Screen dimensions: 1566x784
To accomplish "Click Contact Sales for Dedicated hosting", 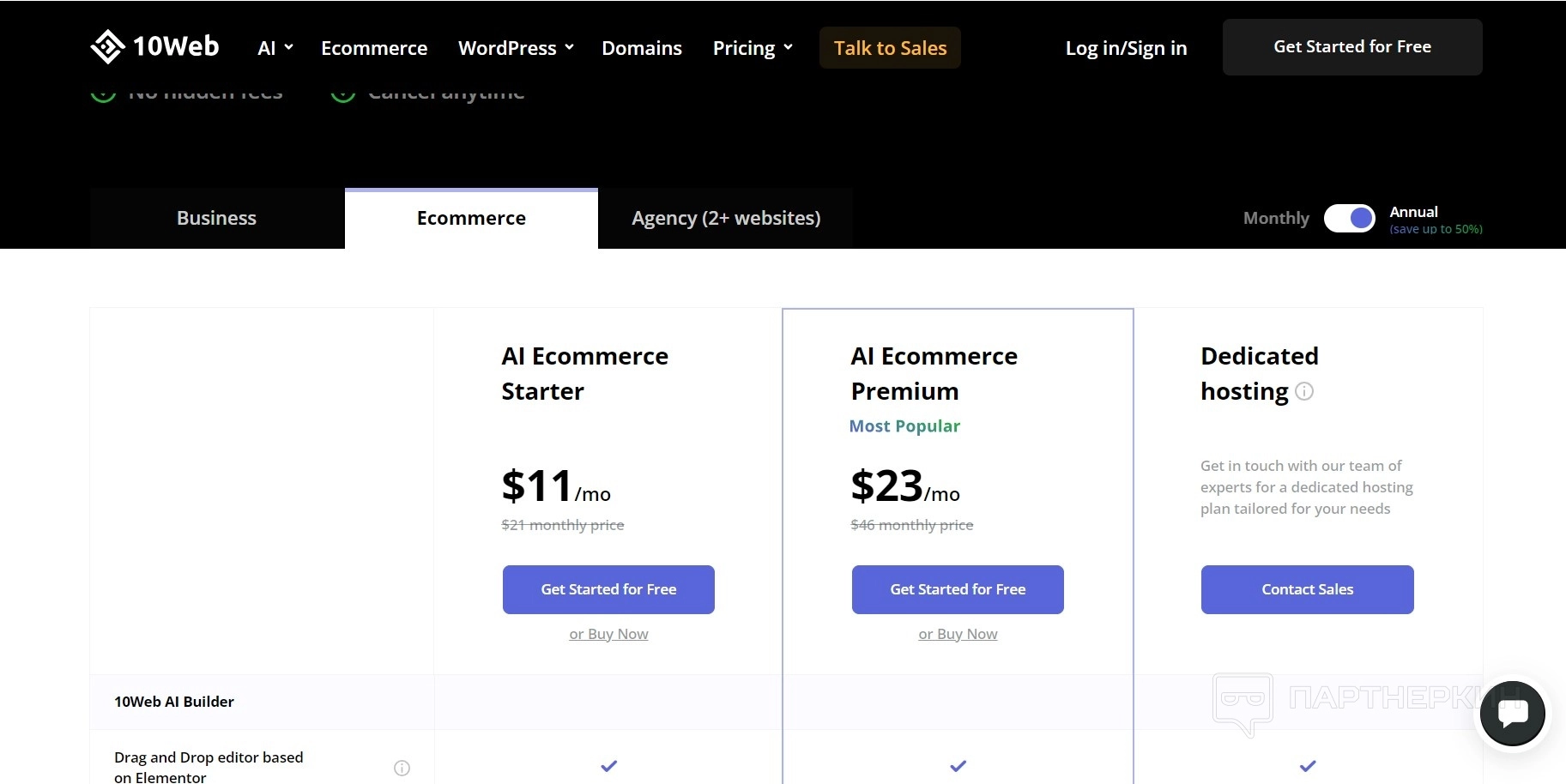I will pos(1307,589).
